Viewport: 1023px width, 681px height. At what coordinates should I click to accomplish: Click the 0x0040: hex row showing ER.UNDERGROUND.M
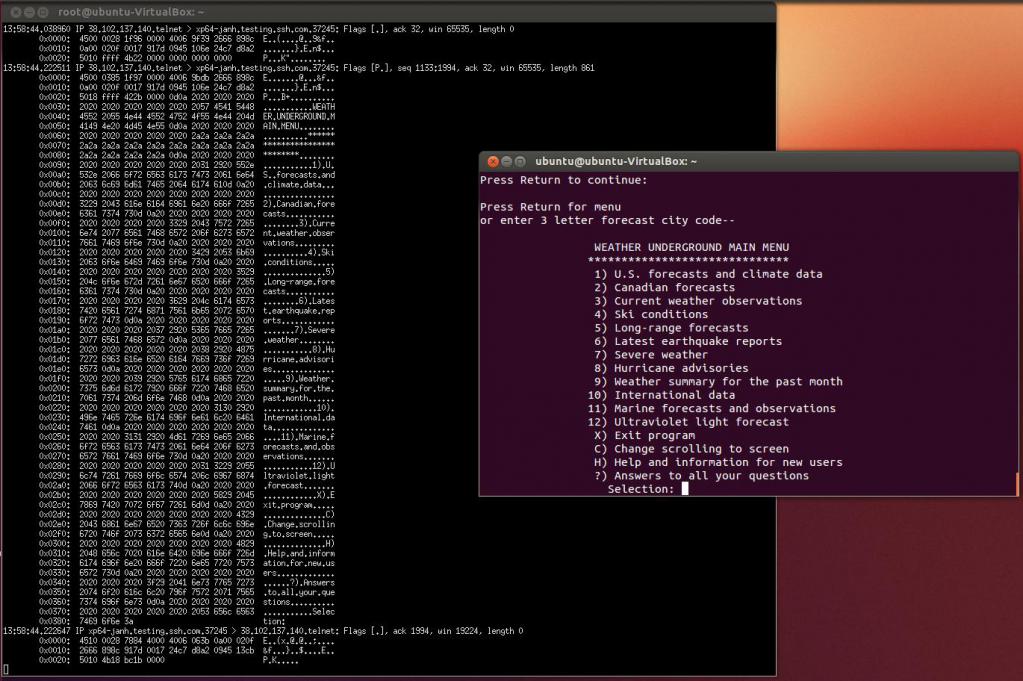tap(187, 117)
